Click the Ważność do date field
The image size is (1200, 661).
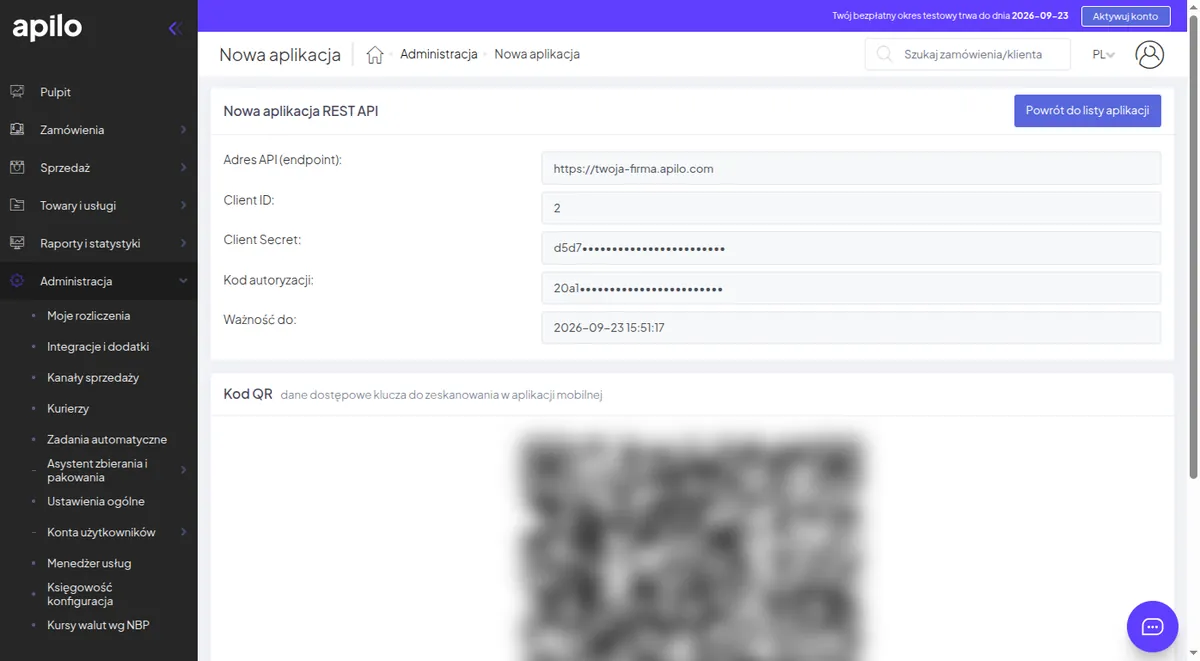pos(851,328)
